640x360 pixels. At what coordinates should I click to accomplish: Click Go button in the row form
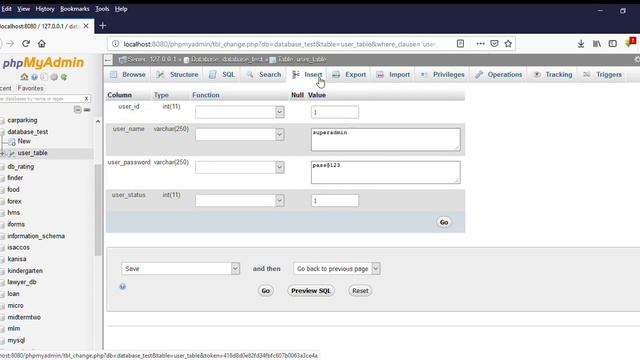(x=444, y=222)
